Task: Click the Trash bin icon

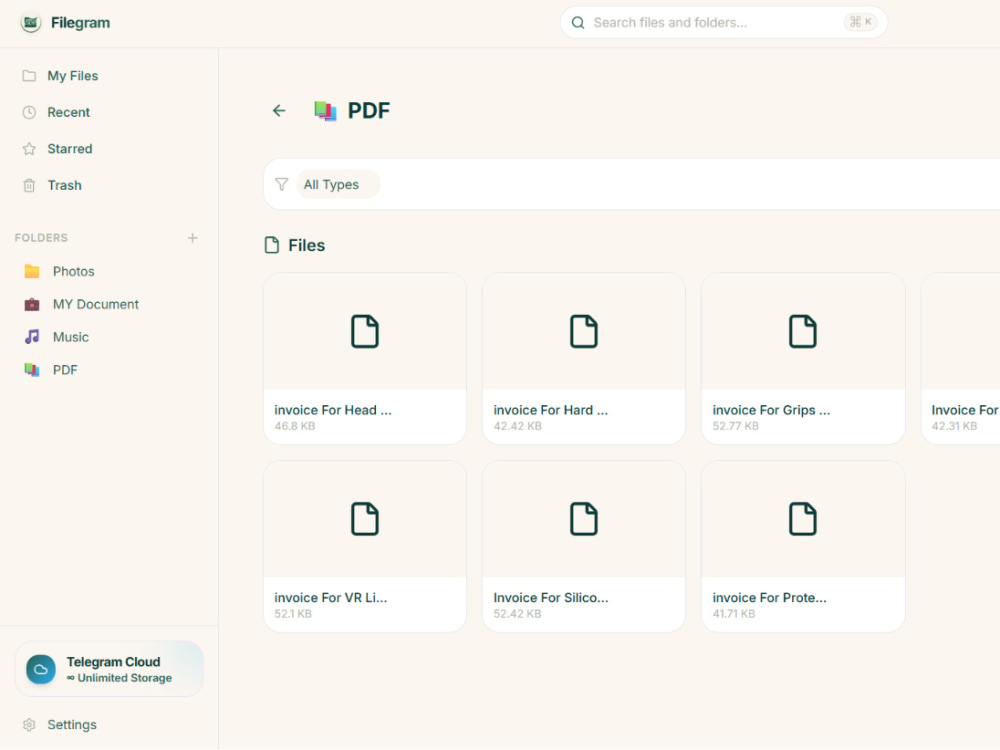Action: (29, 185)
